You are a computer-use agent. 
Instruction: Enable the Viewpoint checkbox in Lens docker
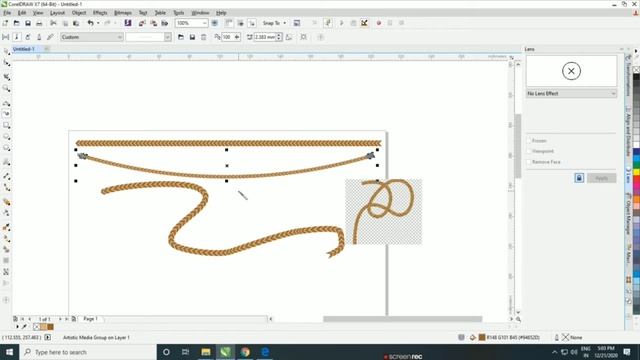[529, 151]
